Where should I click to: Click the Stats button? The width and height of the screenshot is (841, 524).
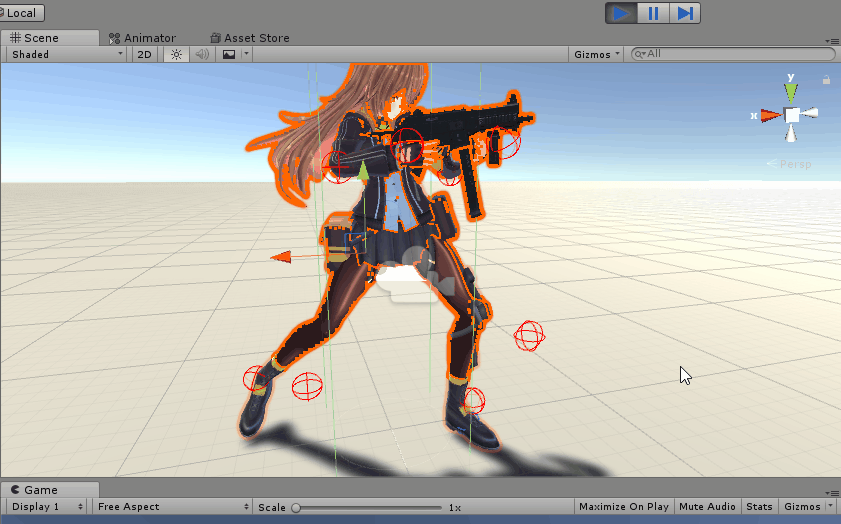[759, 507]
